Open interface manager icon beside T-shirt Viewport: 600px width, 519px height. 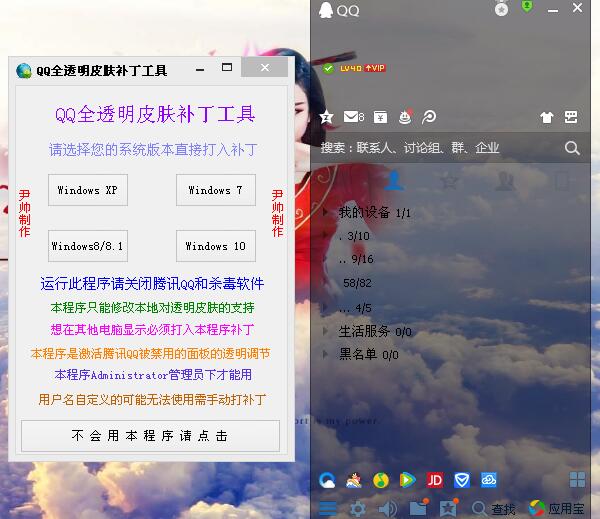point(571,117)
